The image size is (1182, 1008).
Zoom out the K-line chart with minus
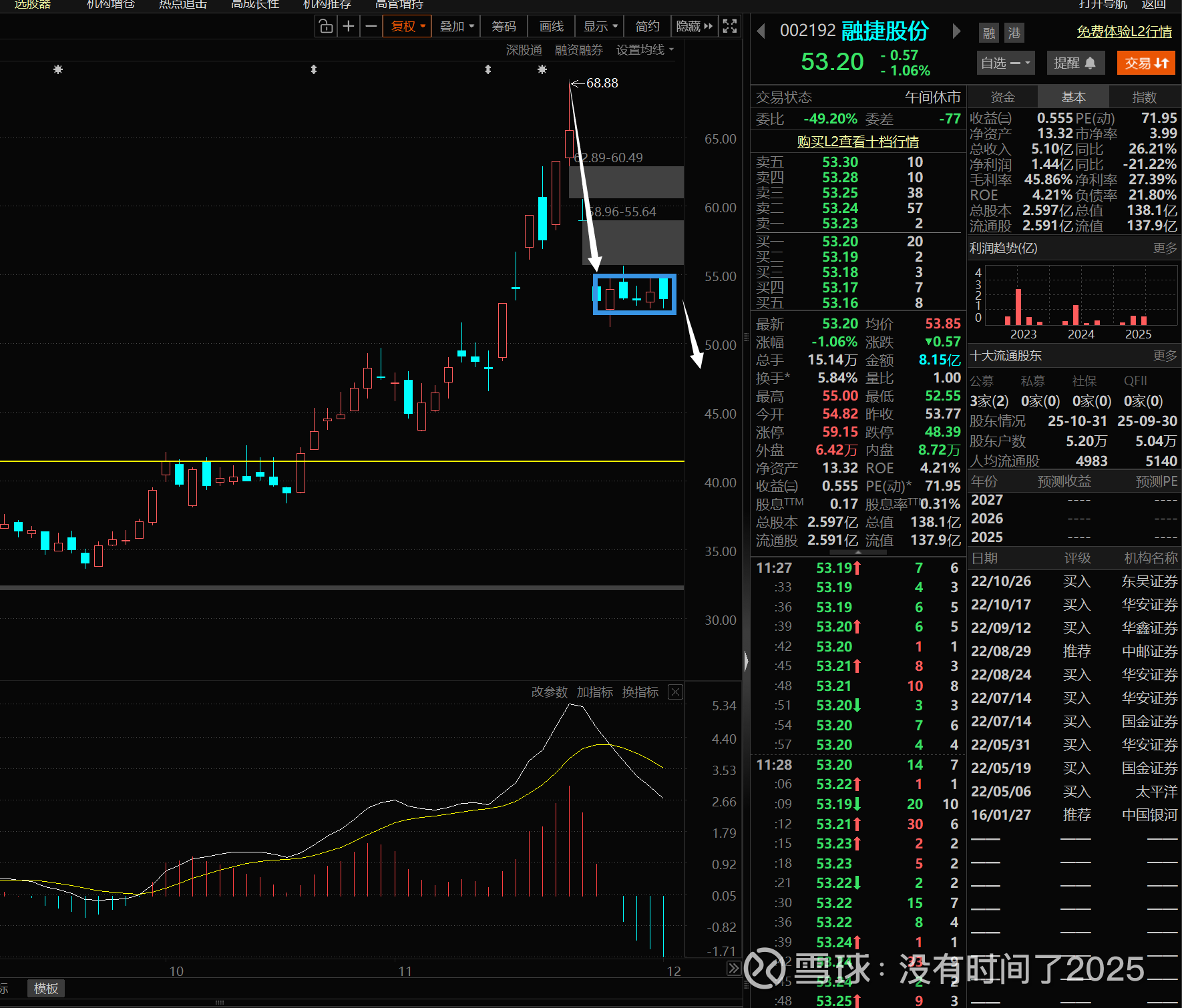pyautogui.click(x=371, y=27)
